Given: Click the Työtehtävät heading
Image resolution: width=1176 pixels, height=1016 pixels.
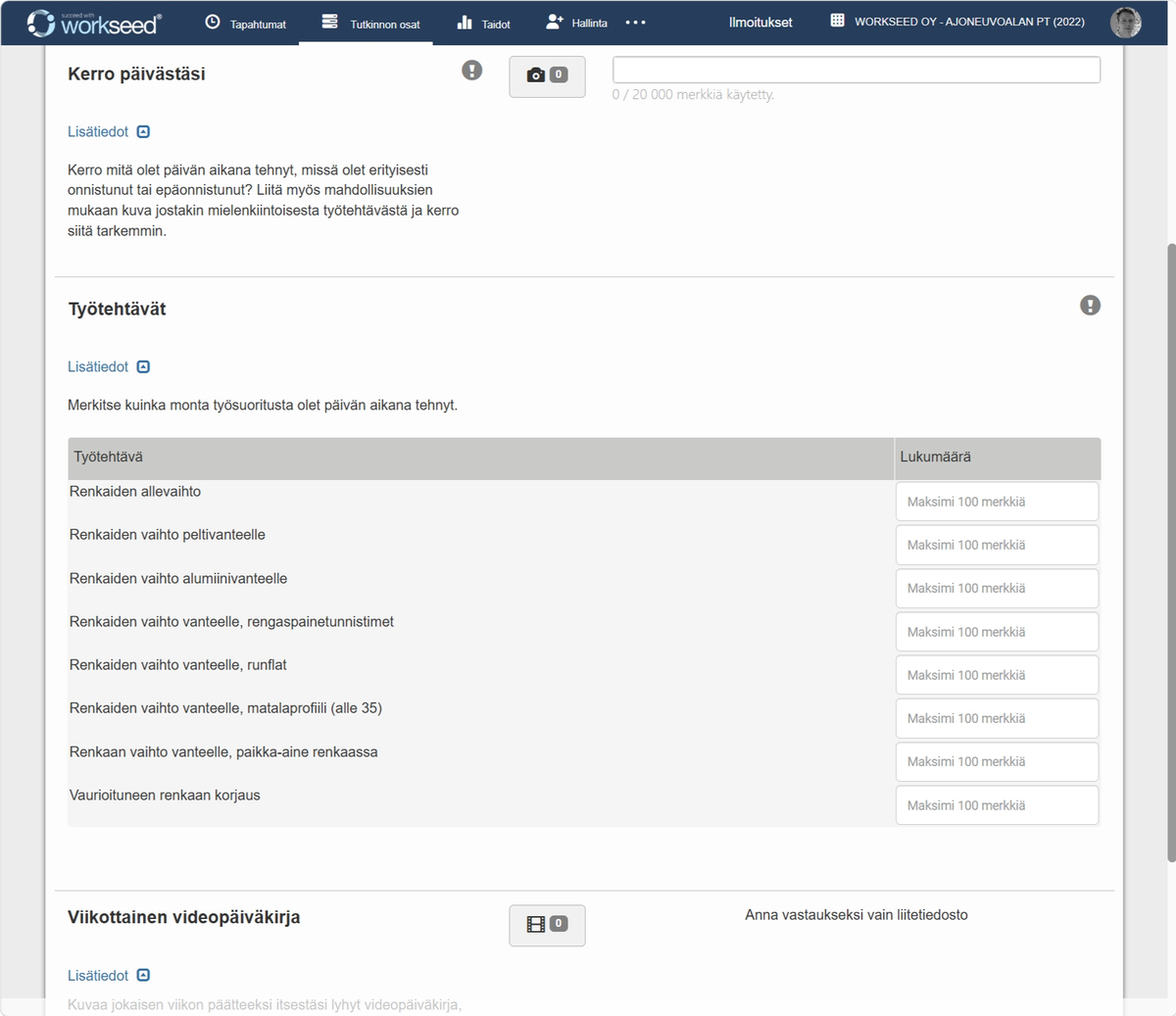Looking at the screenshot, I should tap(117, 310).
